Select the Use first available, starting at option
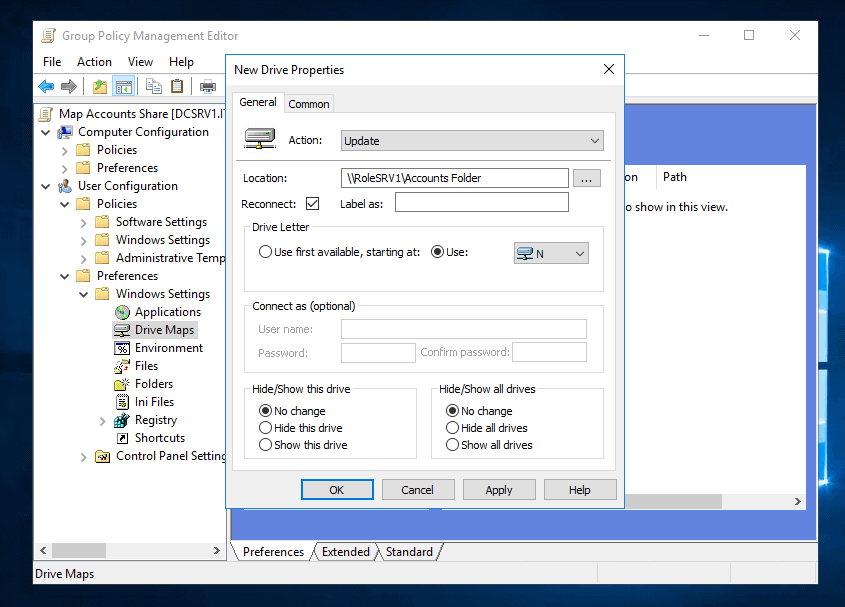 (x=264, y=251)
